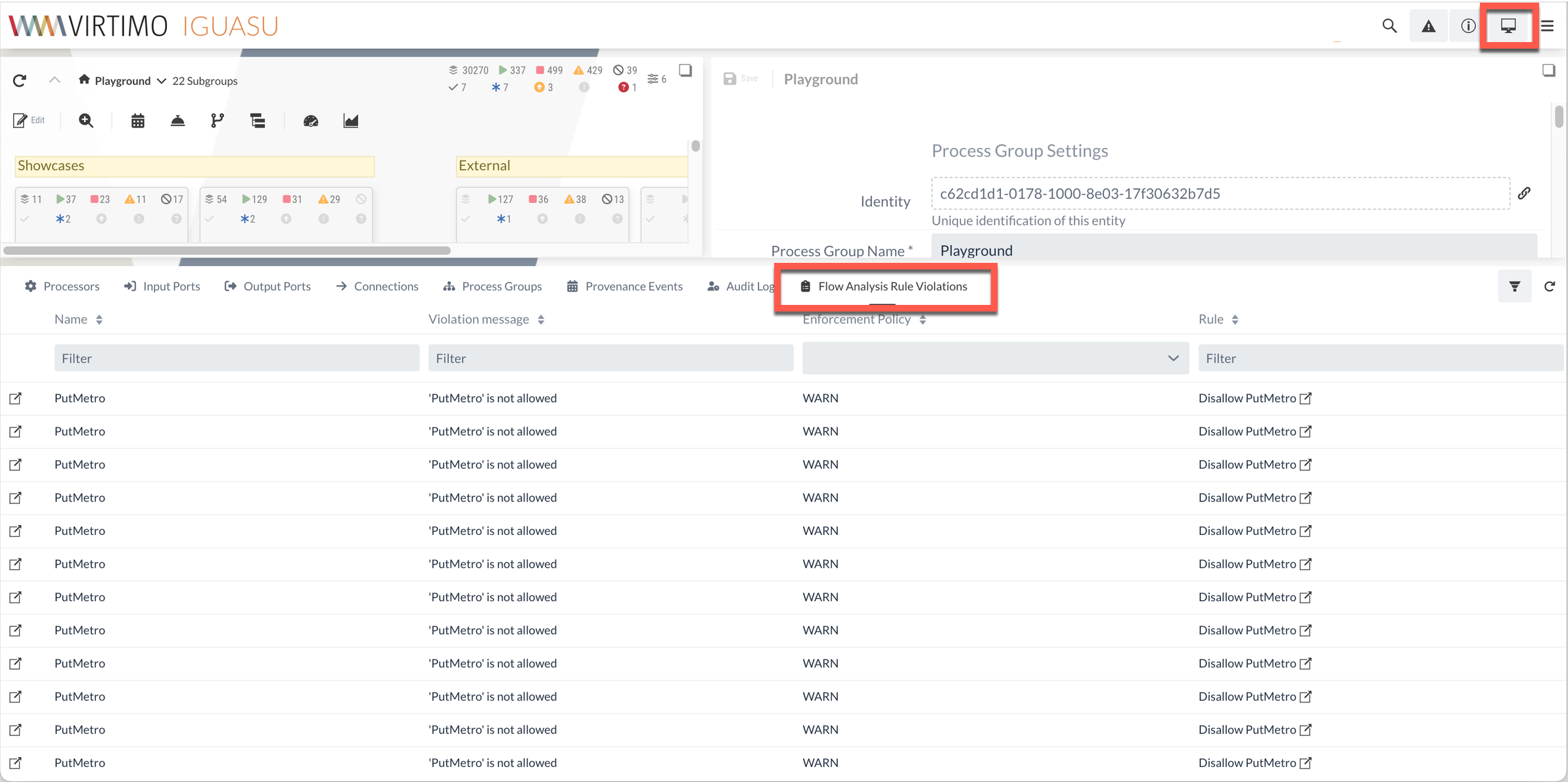Select process group card with 129 running
The image size is (1568, 782).
pyautogui.click(x=286, y=214)
